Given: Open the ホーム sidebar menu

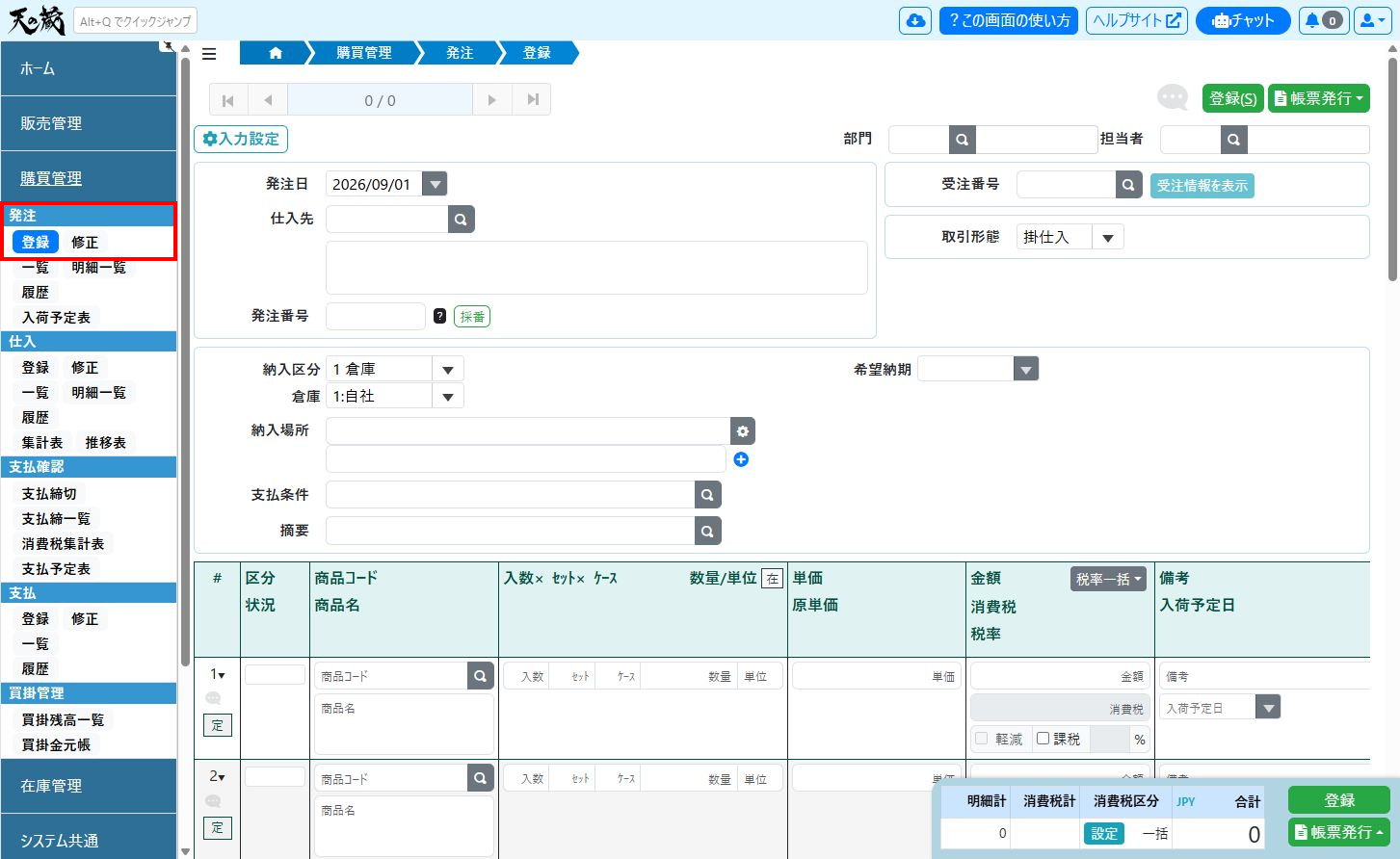Looking at the screenshot, I should tap(89, 68).
